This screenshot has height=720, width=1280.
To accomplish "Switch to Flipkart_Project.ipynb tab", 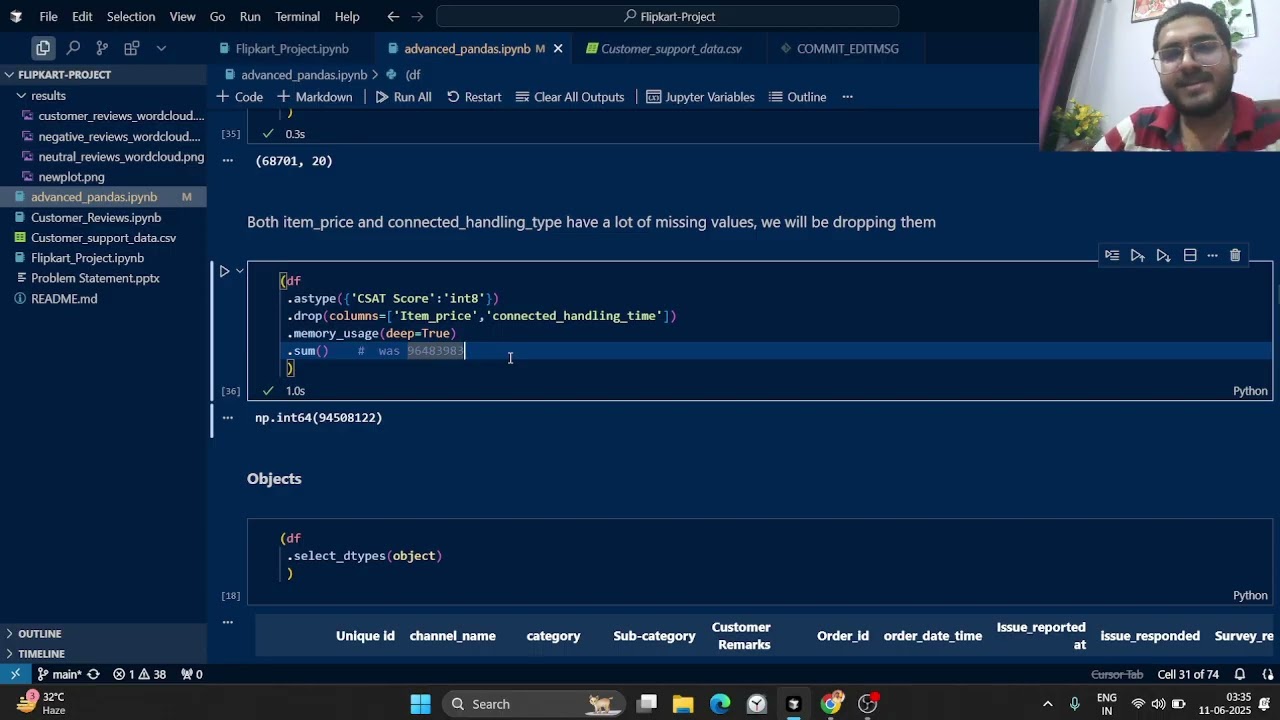I will tap(292, 48).
